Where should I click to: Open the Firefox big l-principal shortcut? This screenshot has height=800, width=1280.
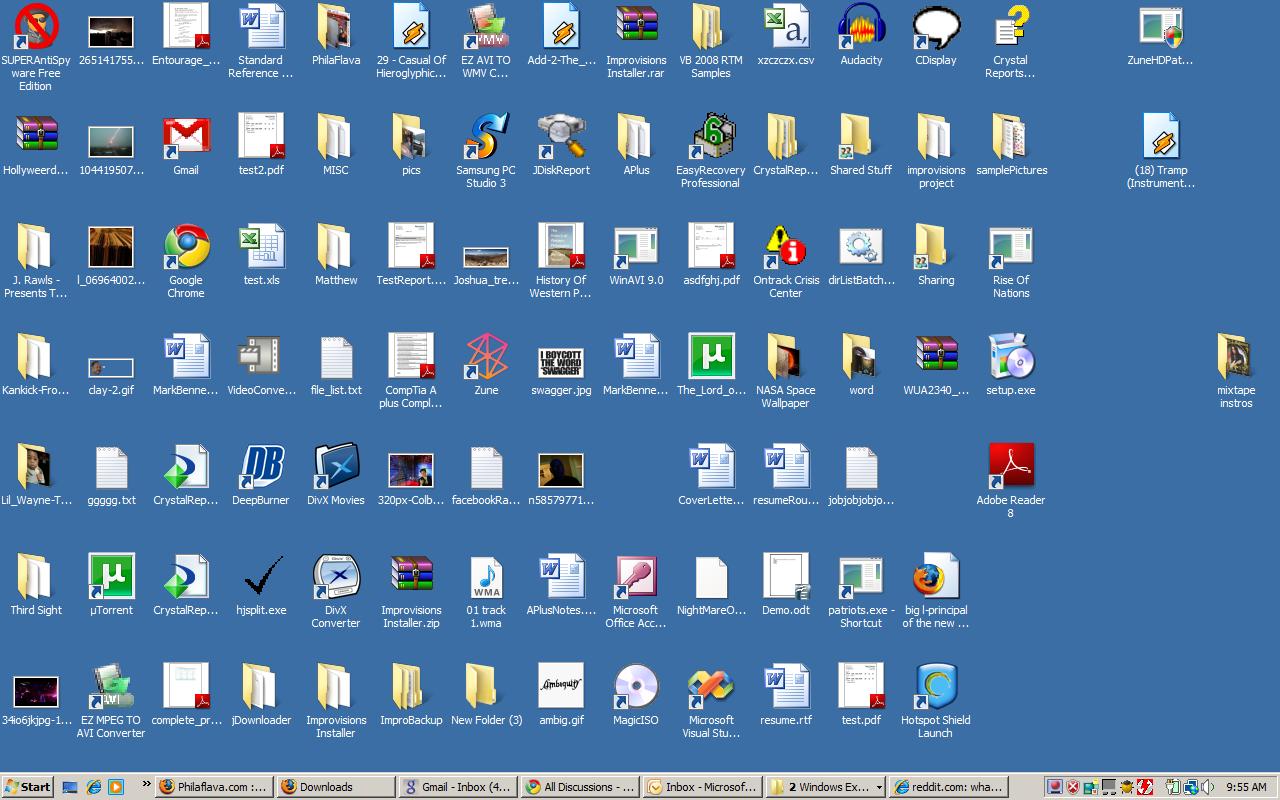point(936,577)
